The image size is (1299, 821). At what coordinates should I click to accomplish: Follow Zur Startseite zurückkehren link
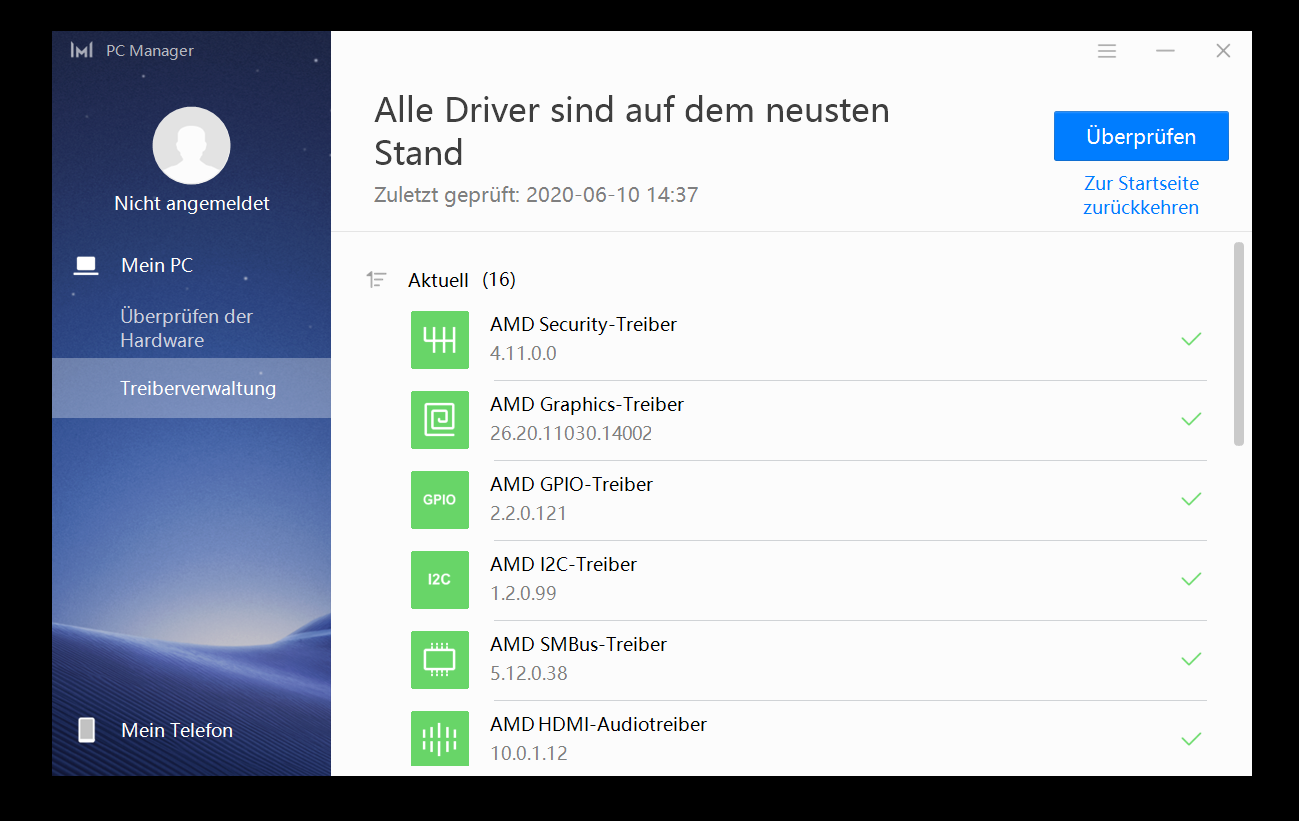[1141, 196]
